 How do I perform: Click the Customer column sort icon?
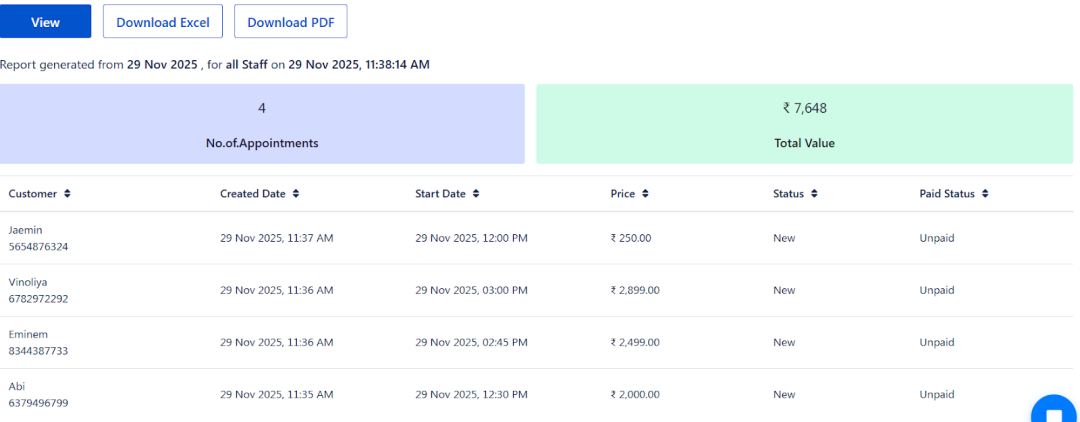pyautogui.click(x=67, y=194)
